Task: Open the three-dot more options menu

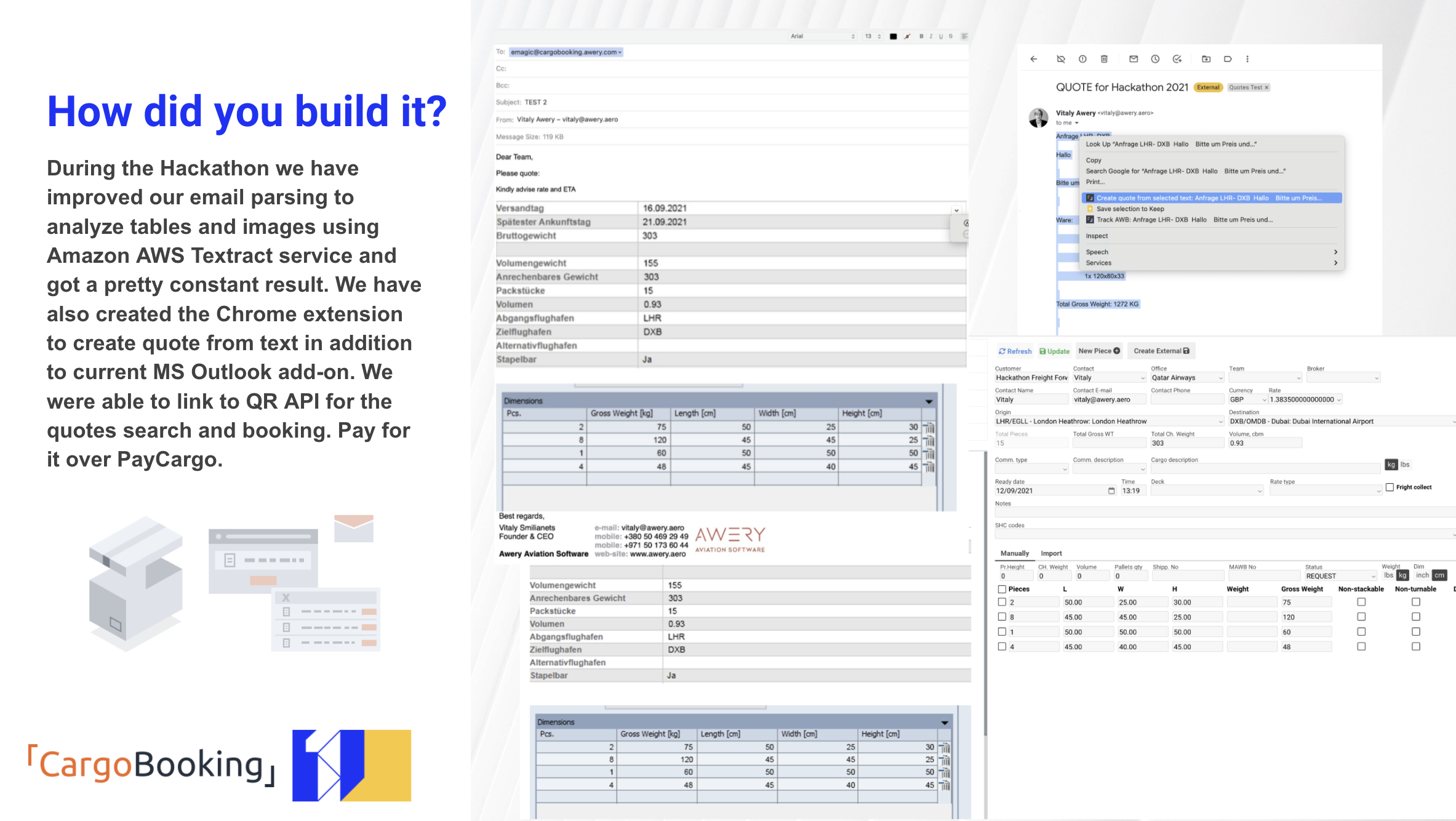Action: coord(1247,59)
